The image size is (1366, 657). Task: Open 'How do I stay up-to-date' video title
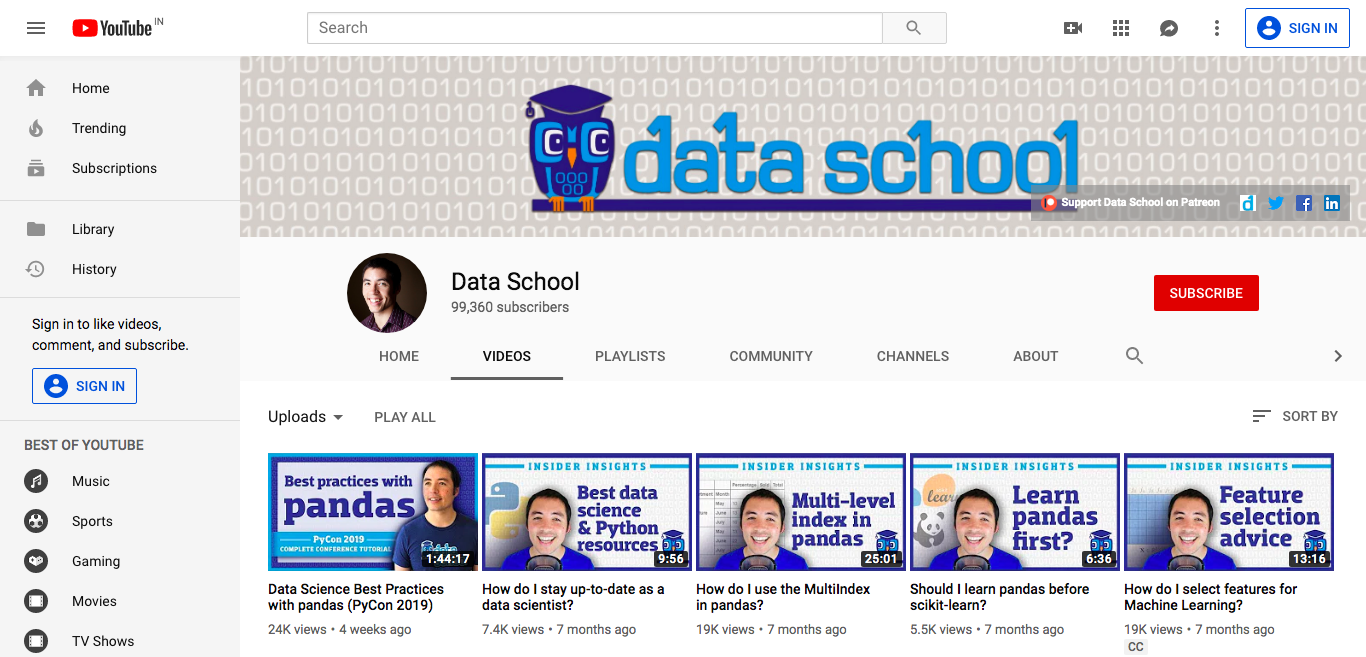pos(573,597)
